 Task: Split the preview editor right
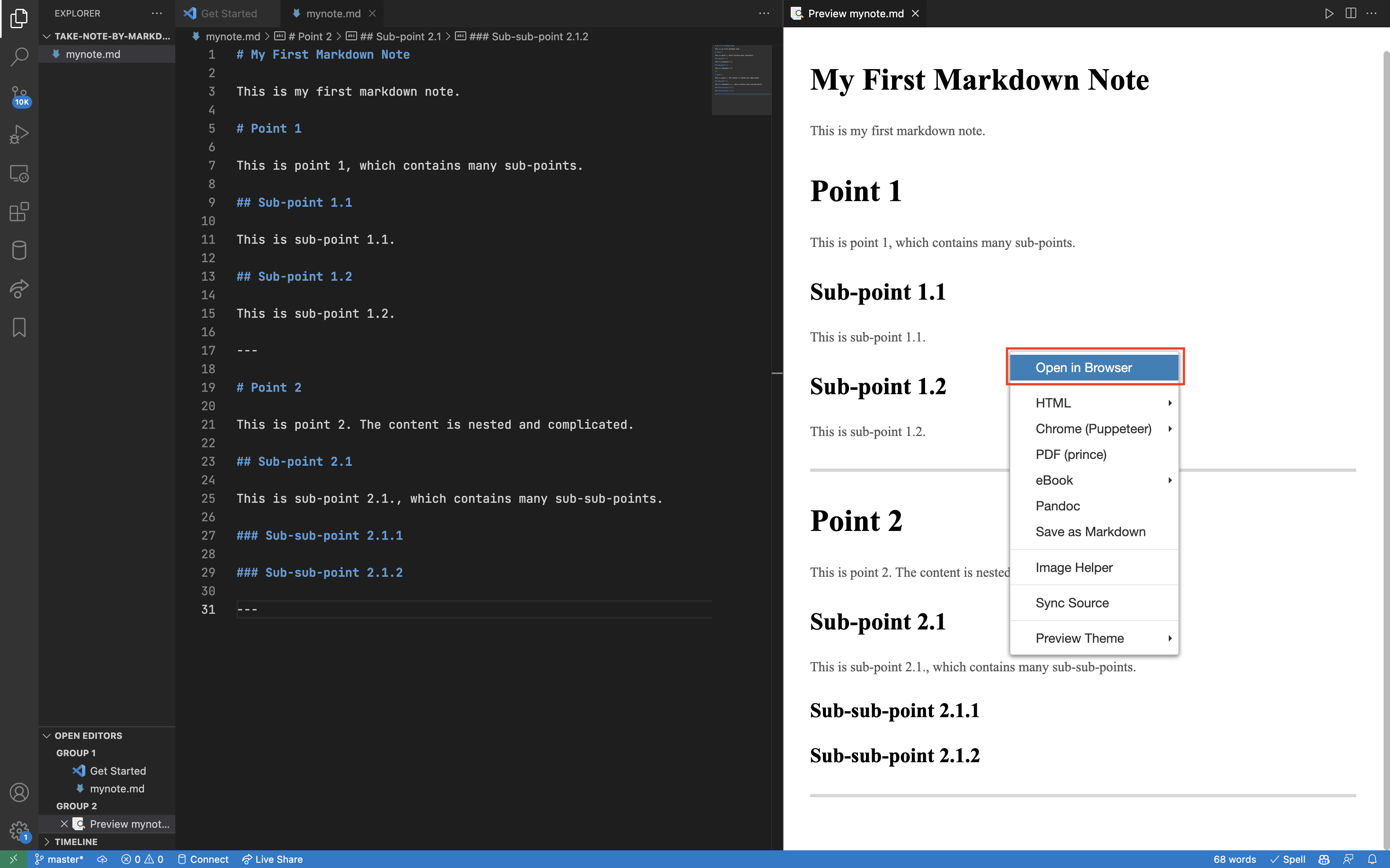(1351, 13)
